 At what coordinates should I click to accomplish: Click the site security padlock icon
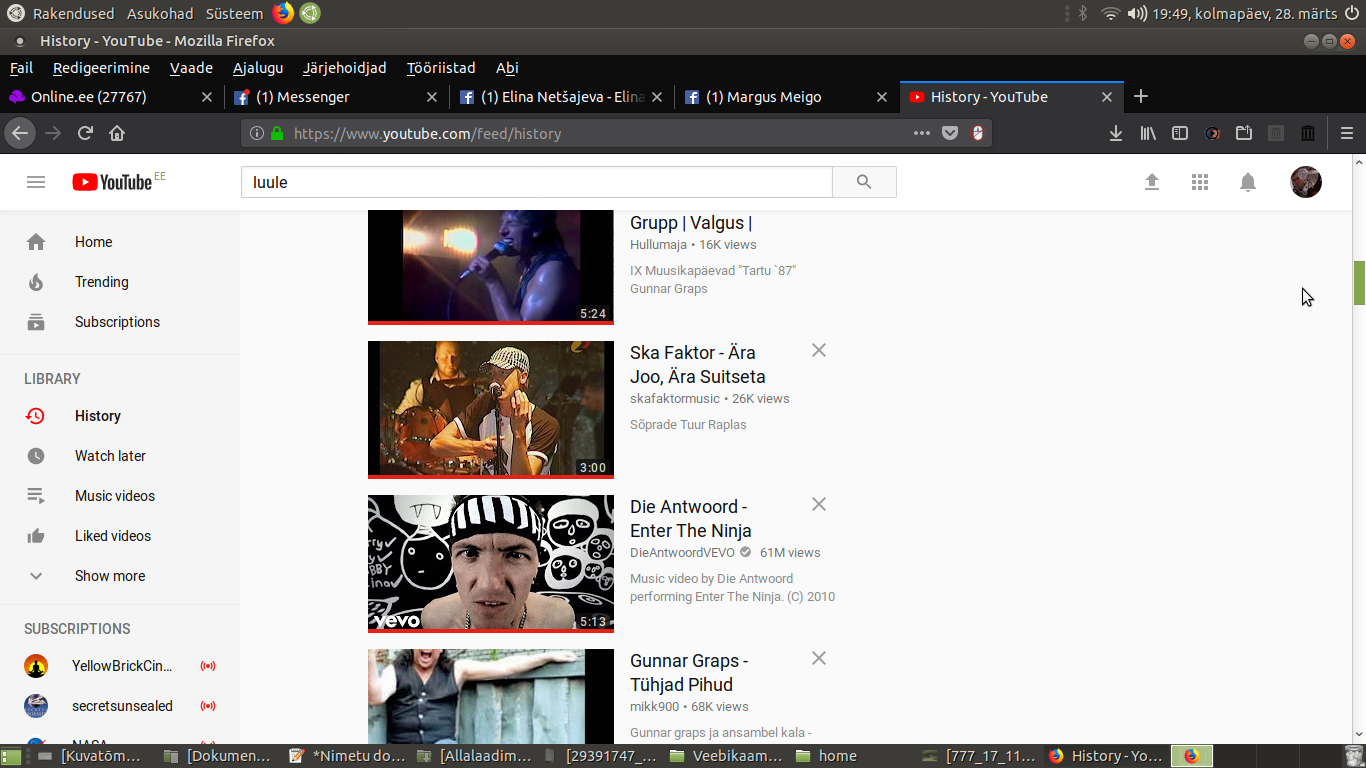(277, 133)
